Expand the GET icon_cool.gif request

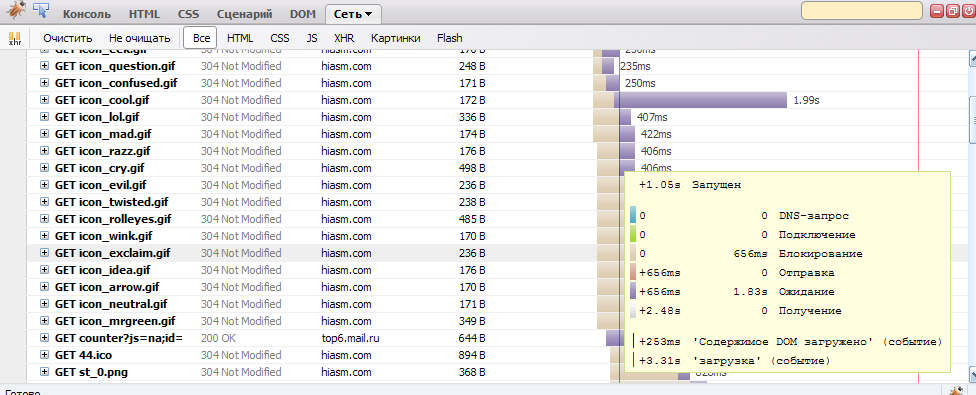coord(44,100)
